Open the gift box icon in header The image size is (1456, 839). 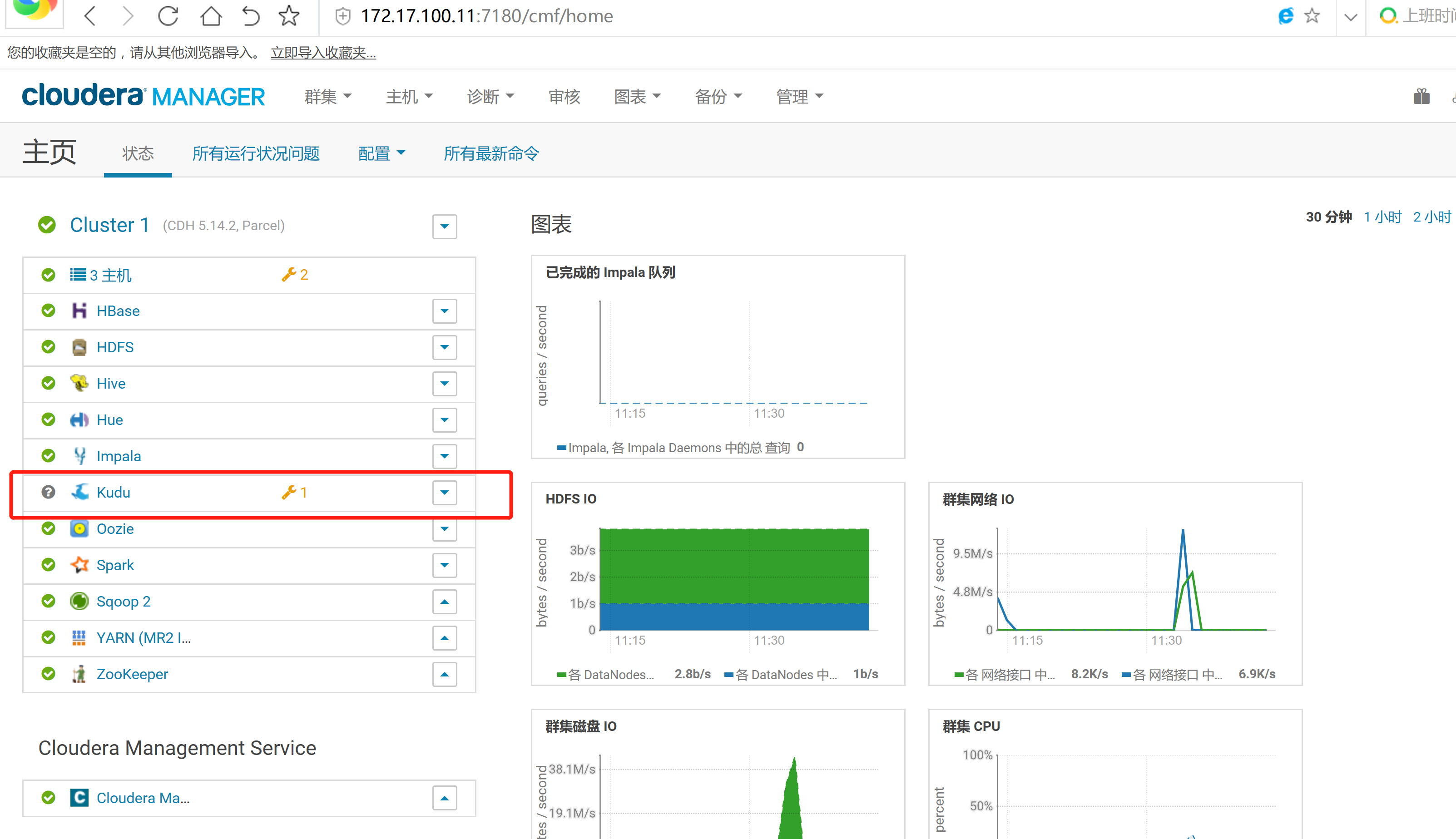coord(1421,96)
